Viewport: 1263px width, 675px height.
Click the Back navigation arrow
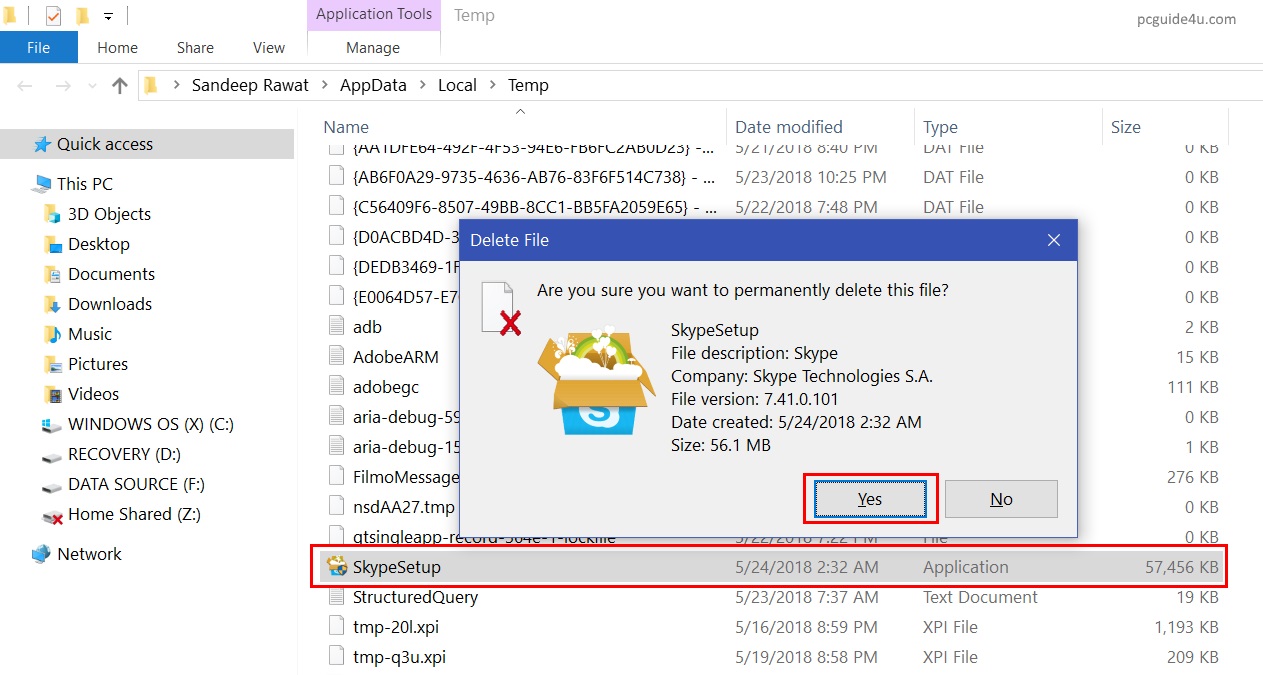coord(26,86)
